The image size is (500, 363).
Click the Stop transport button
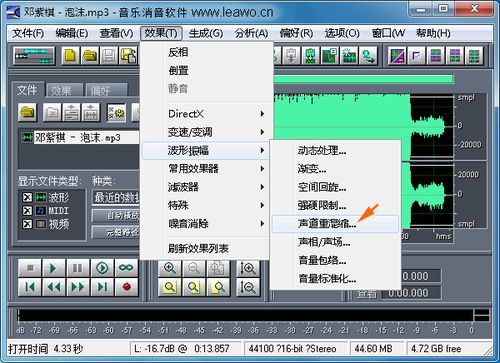[30, 268]
